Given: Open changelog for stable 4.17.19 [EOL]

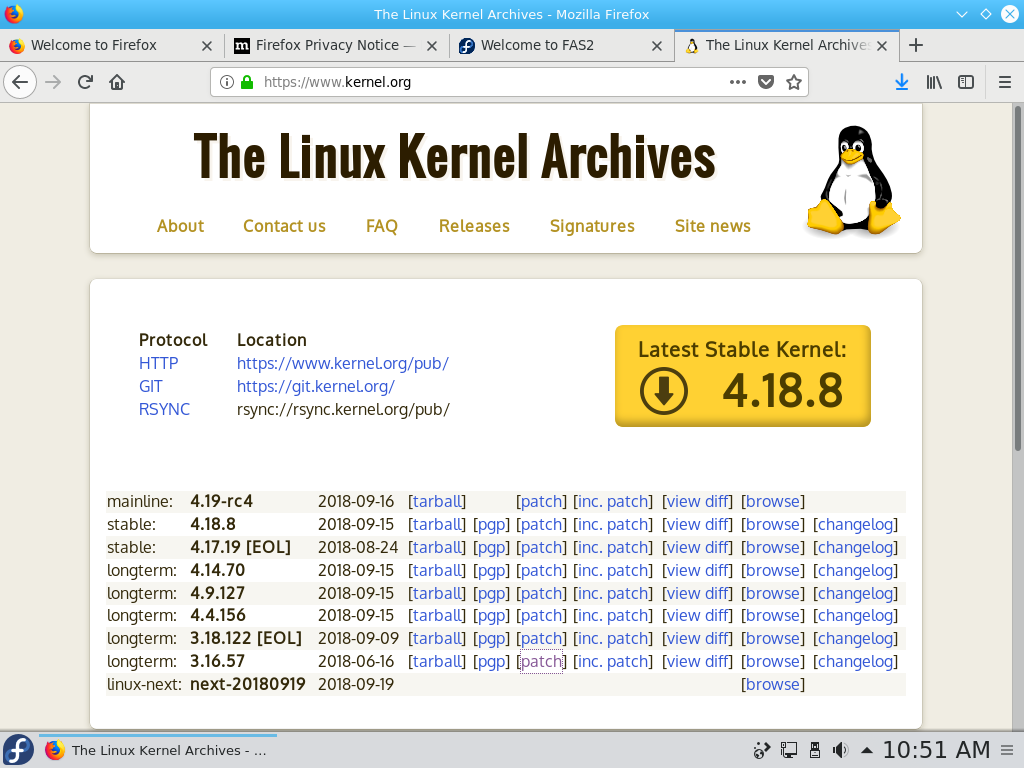Looking at the screenshot, I should (856, 547).
